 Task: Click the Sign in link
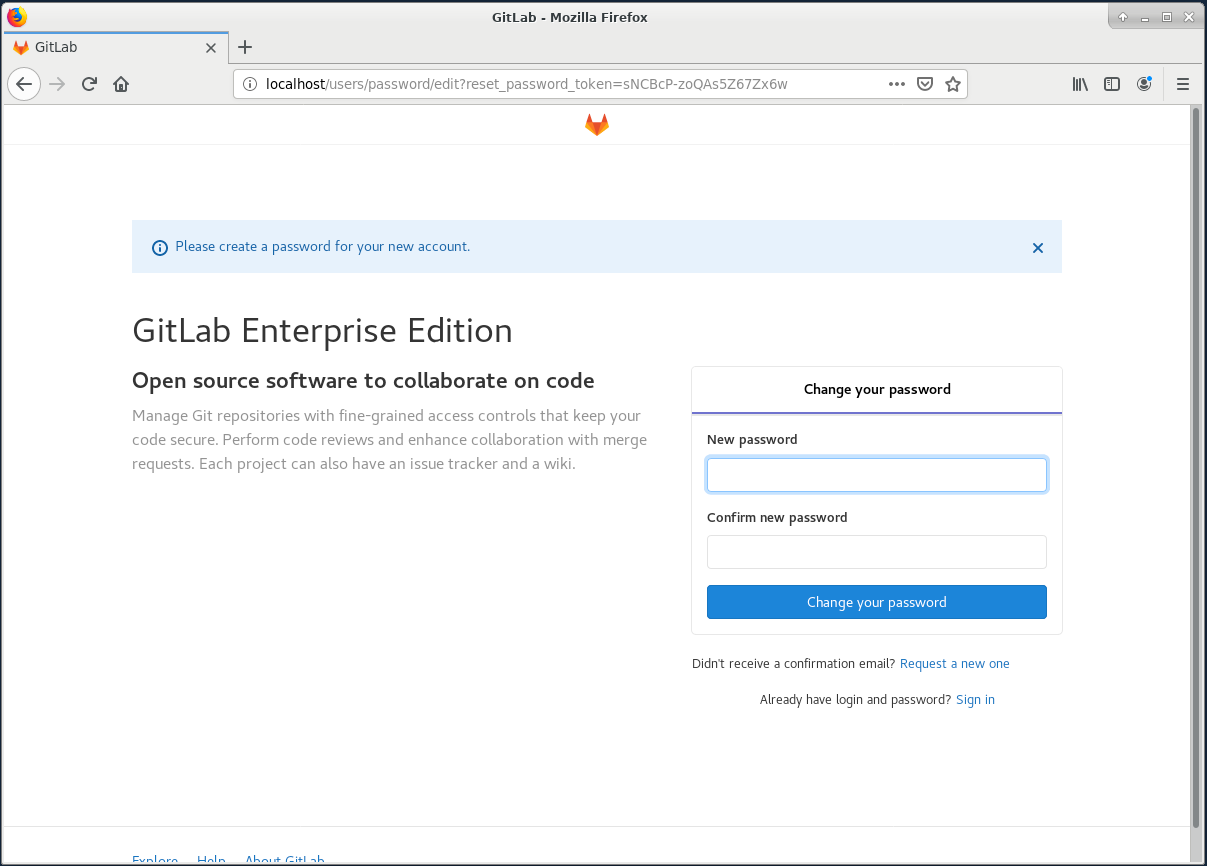click(x=975, y=699)
